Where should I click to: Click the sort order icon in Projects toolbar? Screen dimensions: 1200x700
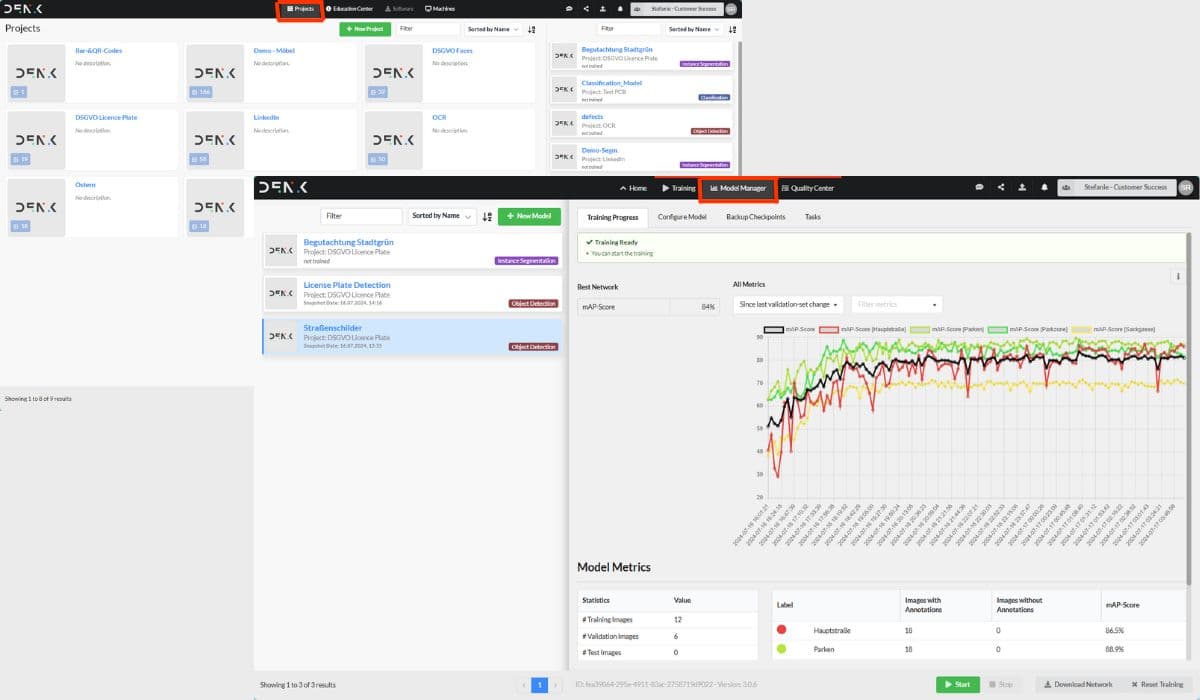[531, 30]
